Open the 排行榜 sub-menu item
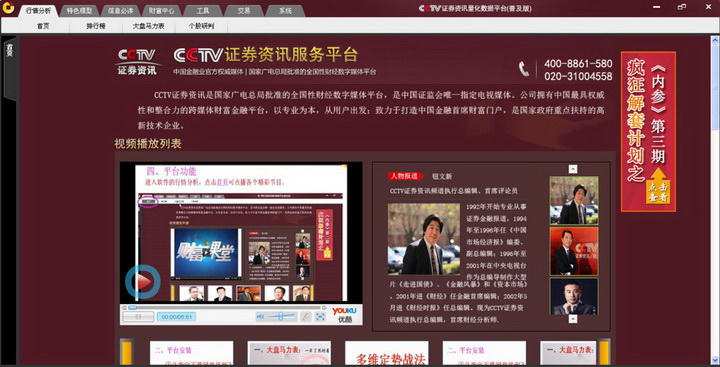Screen dimensions: 720x367 click(96, 26)
